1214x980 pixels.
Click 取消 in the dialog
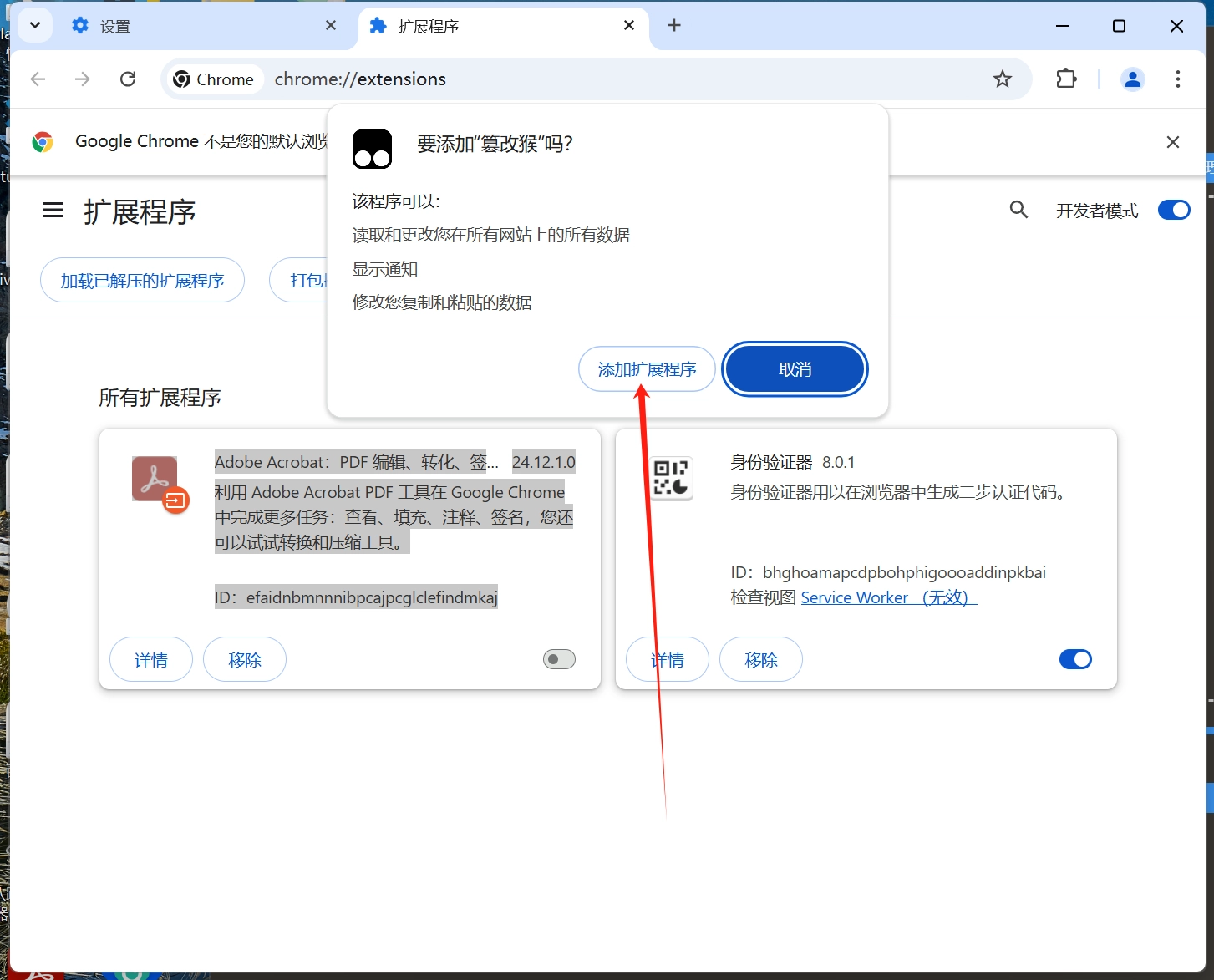[795, 369]
